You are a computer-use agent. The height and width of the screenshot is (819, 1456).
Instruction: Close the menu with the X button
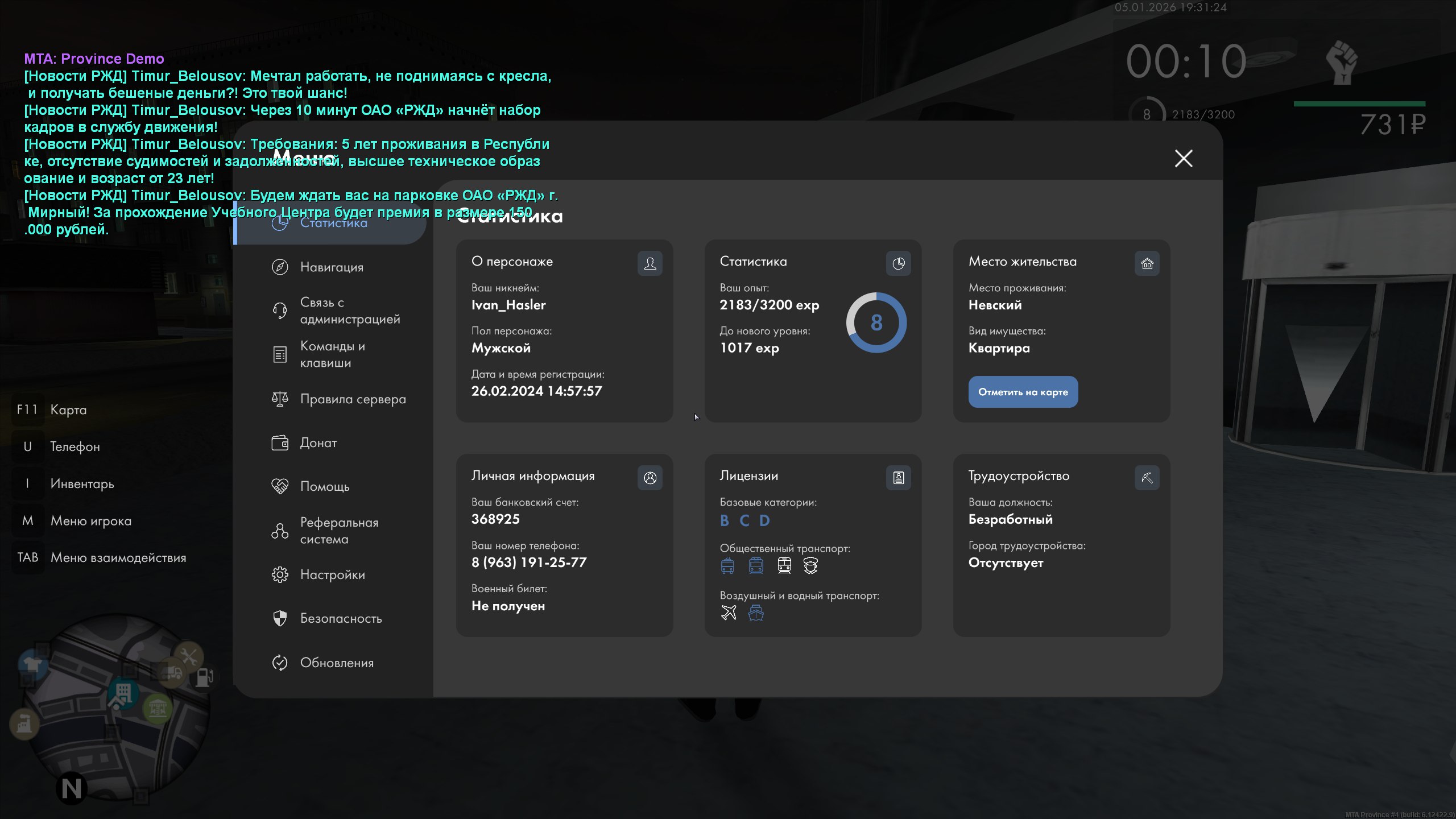point(1184,158)
